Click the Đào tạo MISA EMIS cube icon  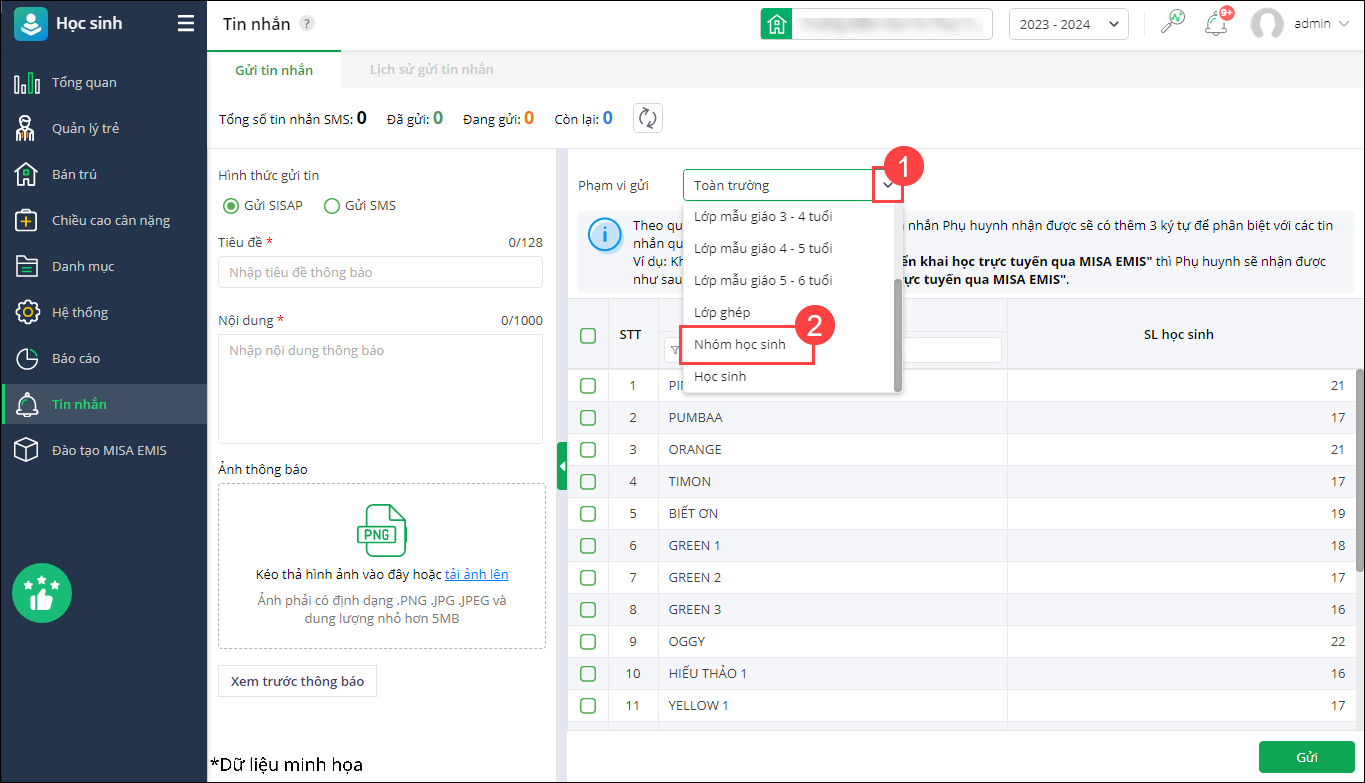(27, 450)
